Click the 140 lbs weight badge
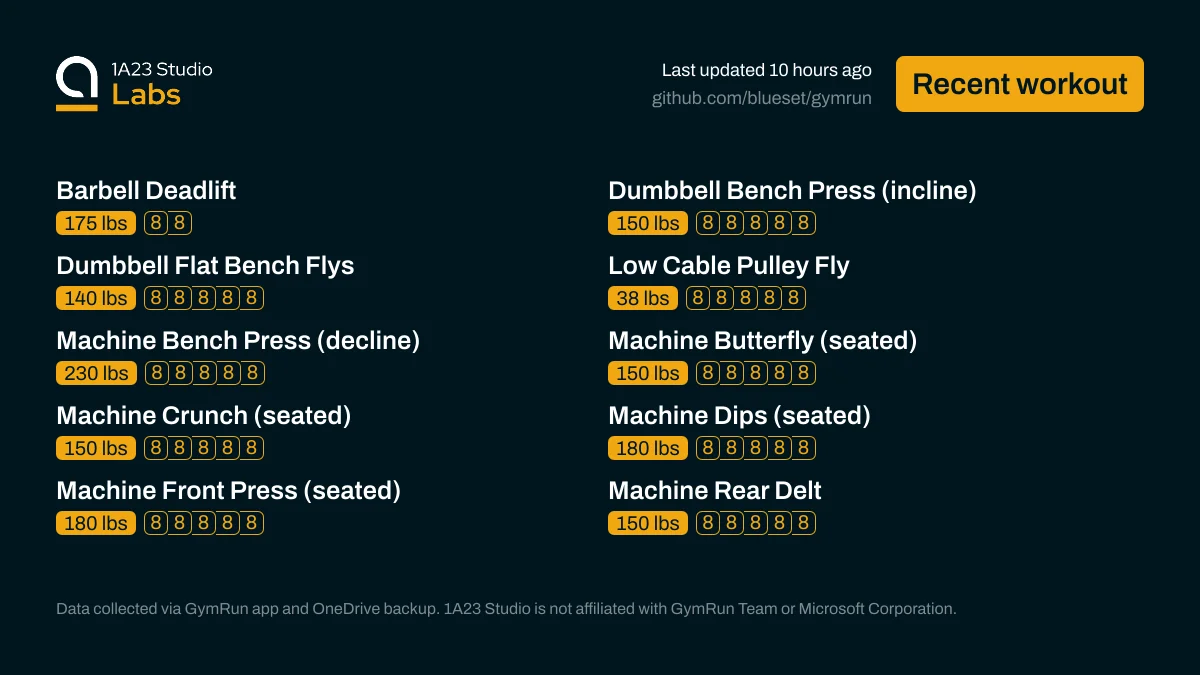 click(x=96, y=298)
